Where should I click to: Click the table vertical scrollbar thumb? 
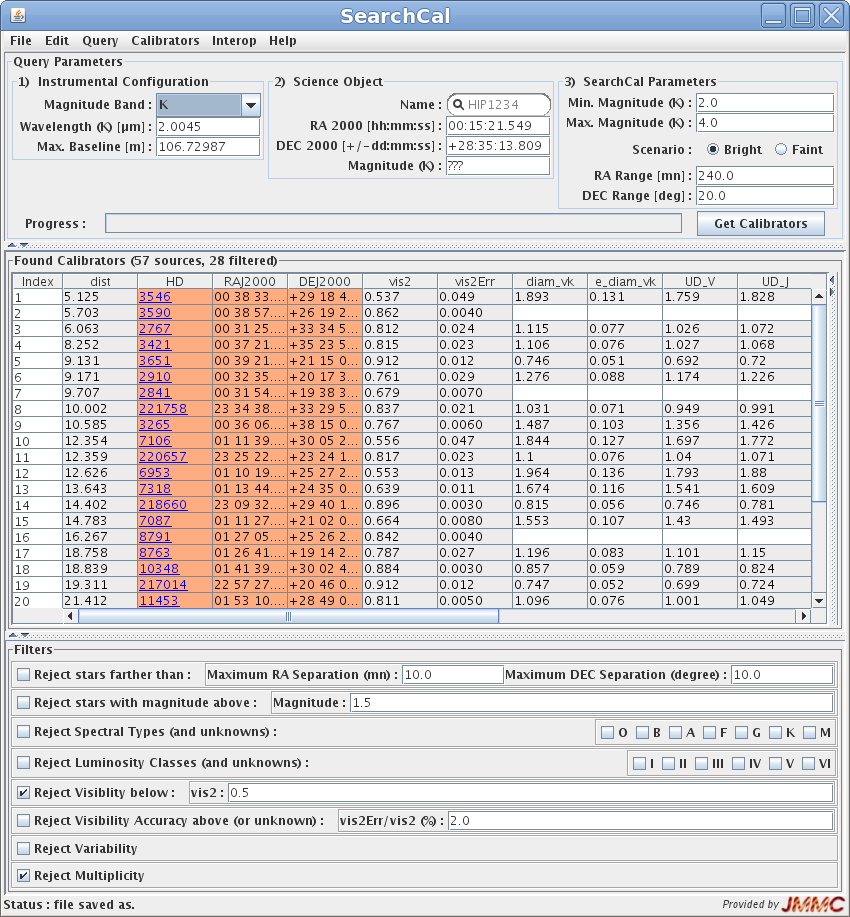[x=819, y=403]
